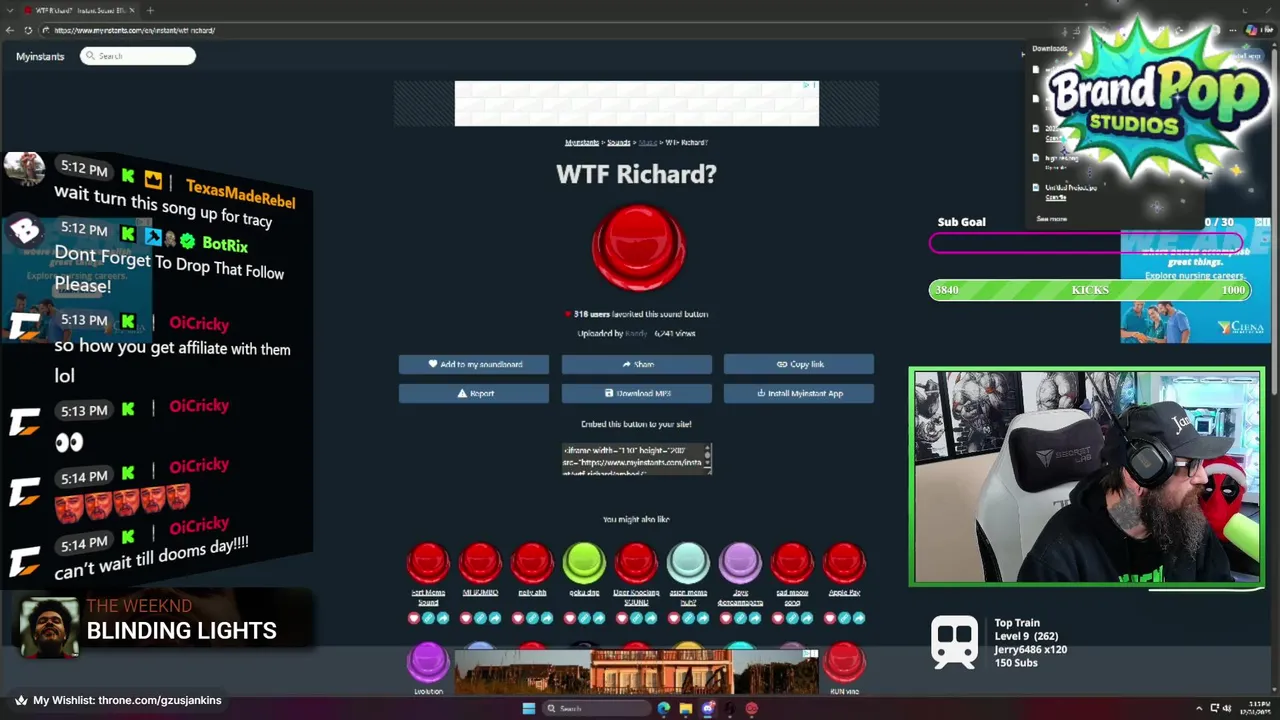
Task: Share icon under Apple Pay sound
Action: 858,618
